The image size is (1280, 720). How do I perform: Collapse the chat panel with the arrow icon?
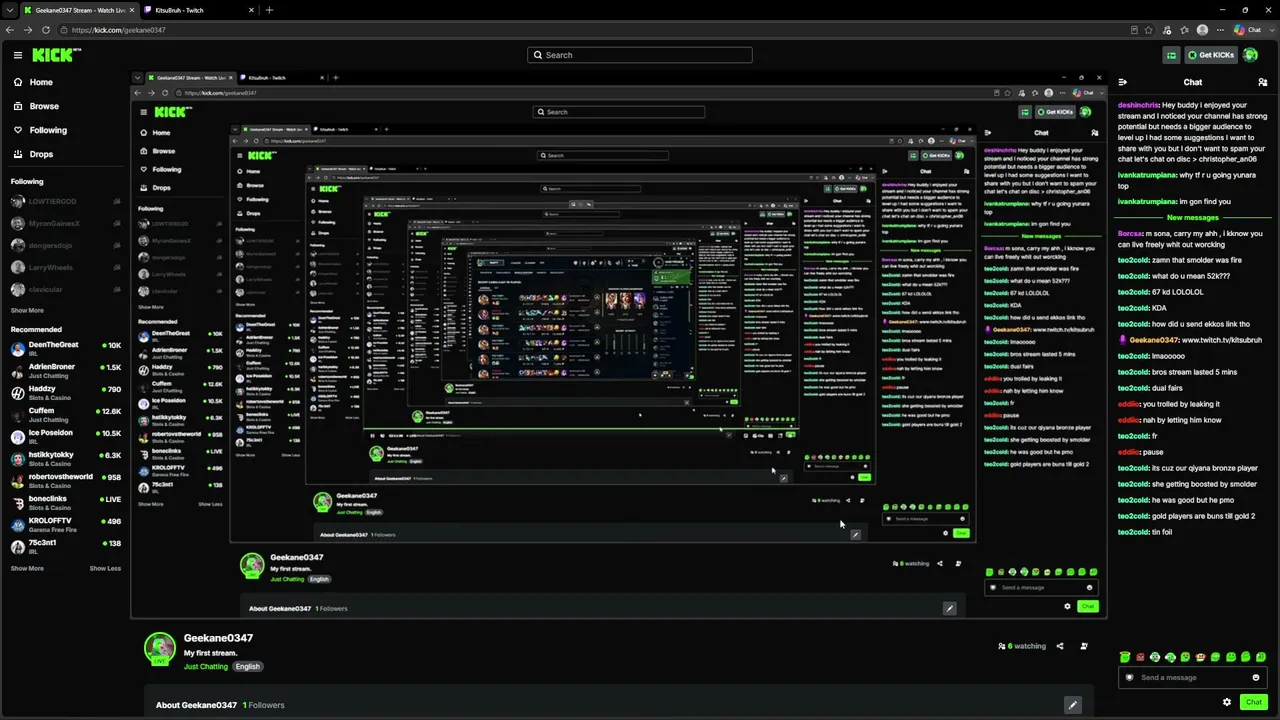[1123, 82]
